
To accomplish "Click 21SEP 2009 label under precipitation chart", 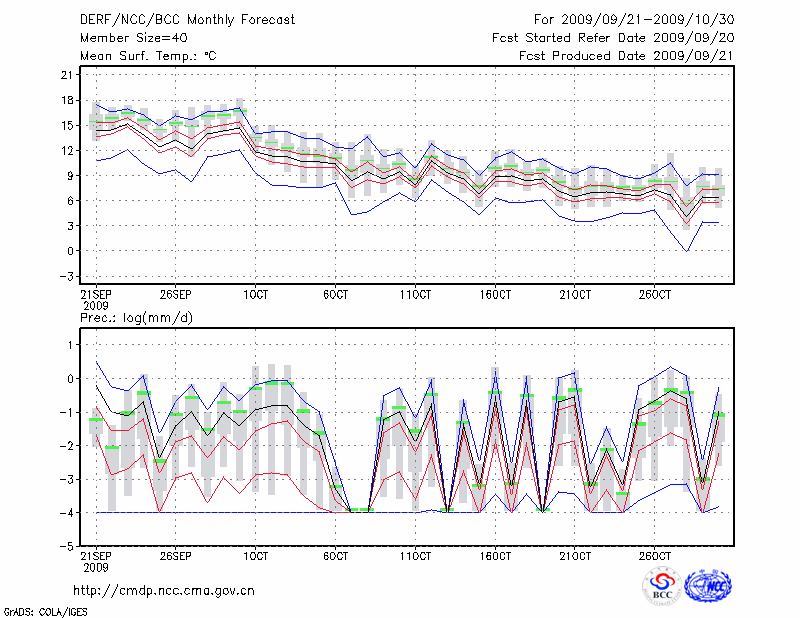I will (95, 560).
